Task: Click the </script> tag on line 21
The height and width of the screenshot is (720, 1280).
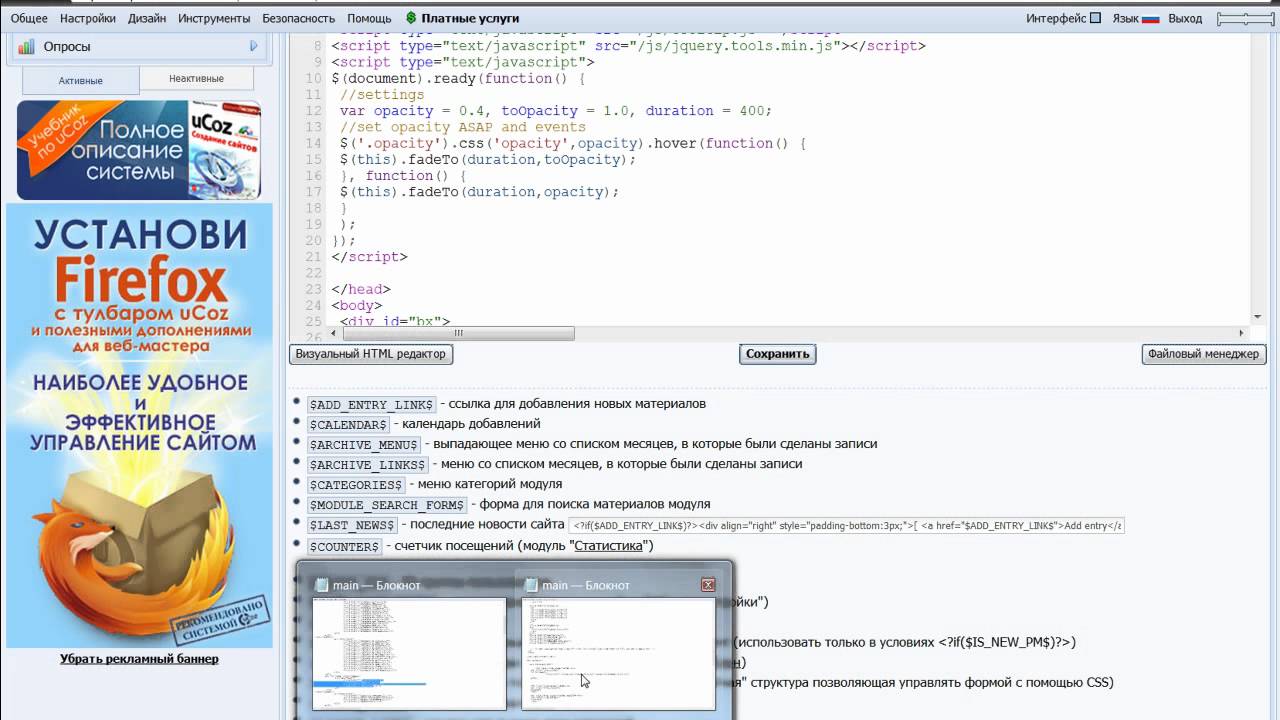Action: 370,257
